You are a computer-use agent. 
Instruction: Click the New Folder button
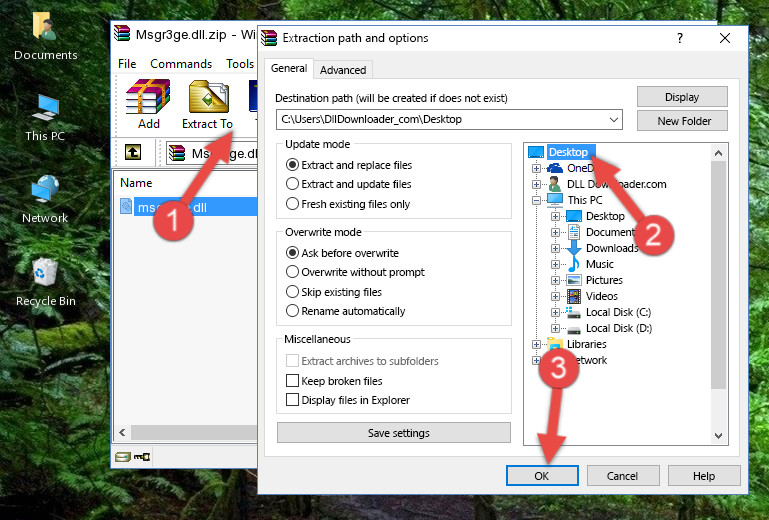[682, 121]
